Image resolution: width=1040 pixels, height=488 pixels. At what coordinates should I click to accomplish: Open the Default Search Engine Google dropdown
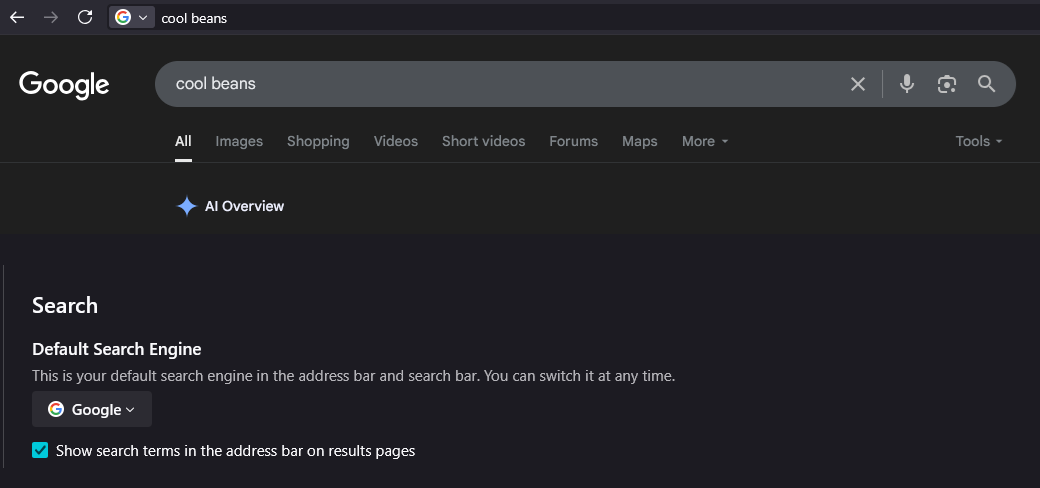click(92, 409)
